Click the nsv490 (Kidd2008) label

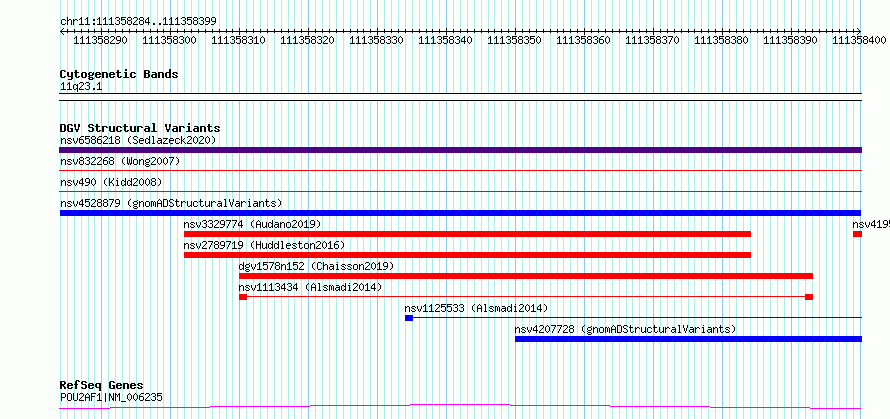(111, 182)
